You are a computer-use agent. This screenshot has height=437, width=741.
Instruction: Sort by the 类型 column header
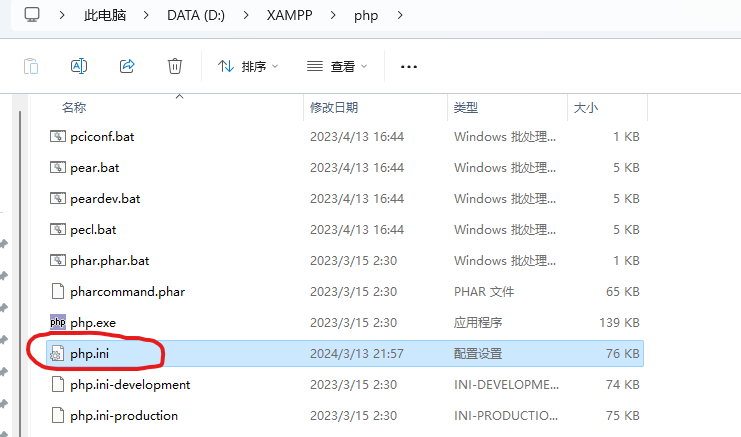click(x=465, y=108)
